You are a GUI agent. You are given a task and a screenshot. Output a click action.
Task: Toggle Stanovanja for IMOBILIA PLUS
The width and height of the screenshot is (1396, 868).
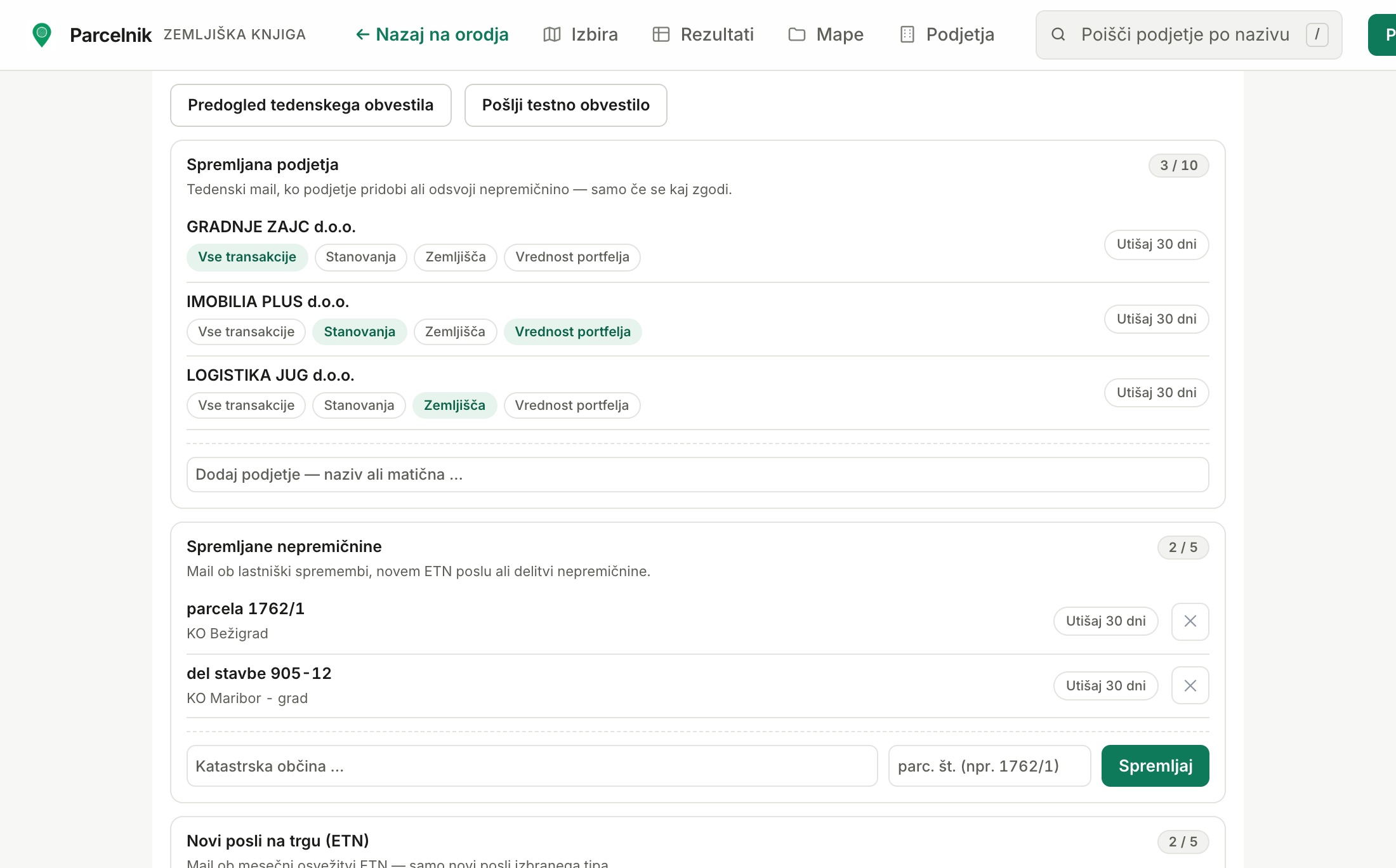(x=360, y=332)
